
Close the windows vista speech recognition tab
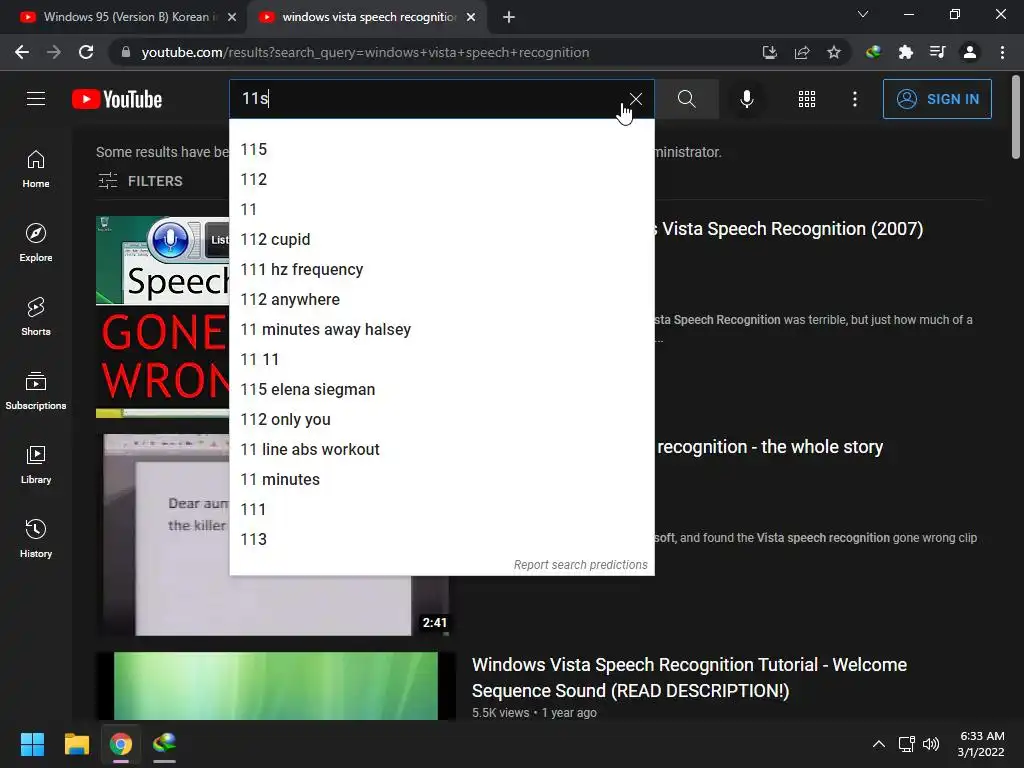(471, 18)
